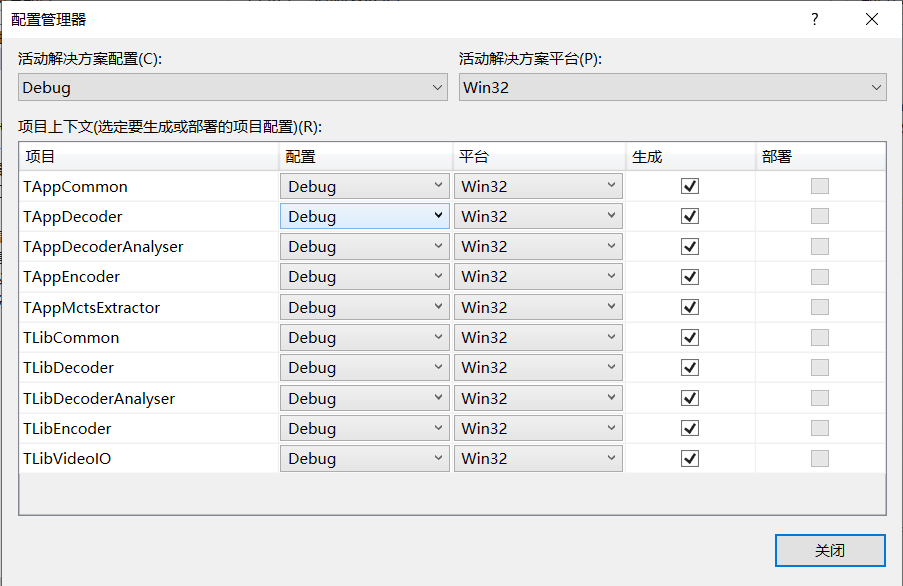Select the TAppCommon project name

tap(75, 187)
